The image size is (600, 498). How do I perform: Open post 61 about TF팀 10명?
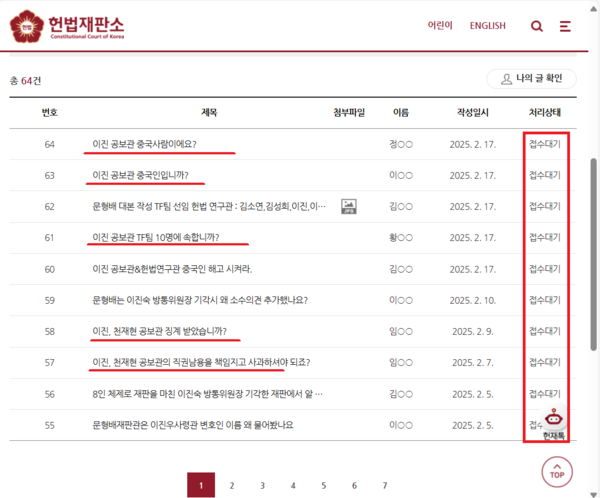click(x=155, y=238)
